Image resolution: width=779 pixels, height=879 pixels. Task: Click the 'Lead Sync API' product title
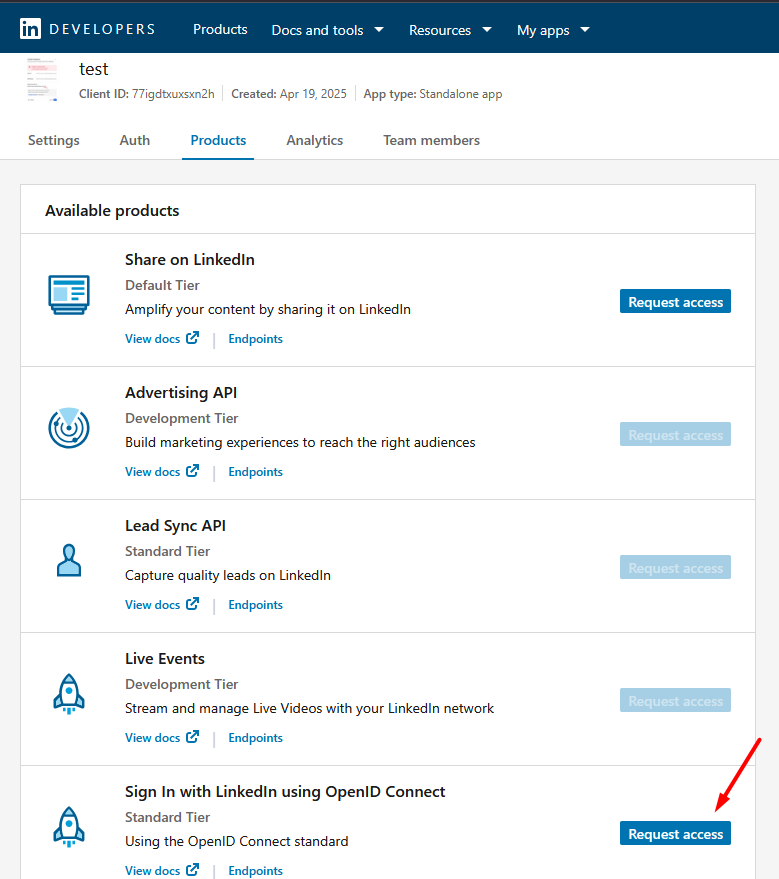click(x=175, y=526)
